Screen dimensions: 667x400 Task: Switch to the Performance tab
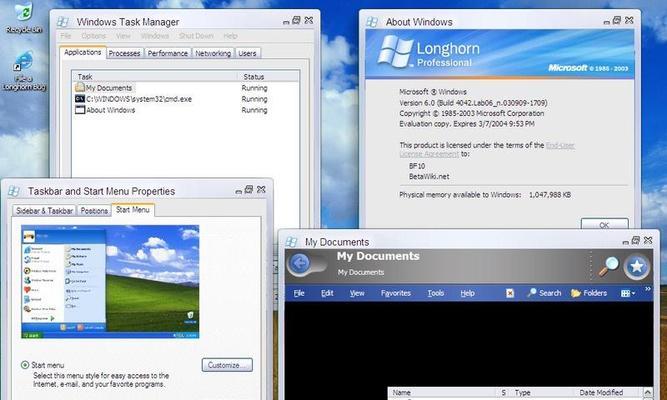click(168, 53)
